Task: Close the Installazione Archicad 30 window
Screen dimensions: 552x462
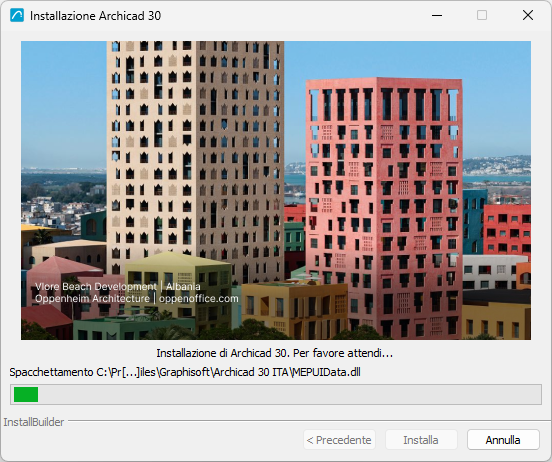Action: click(528, 15)
